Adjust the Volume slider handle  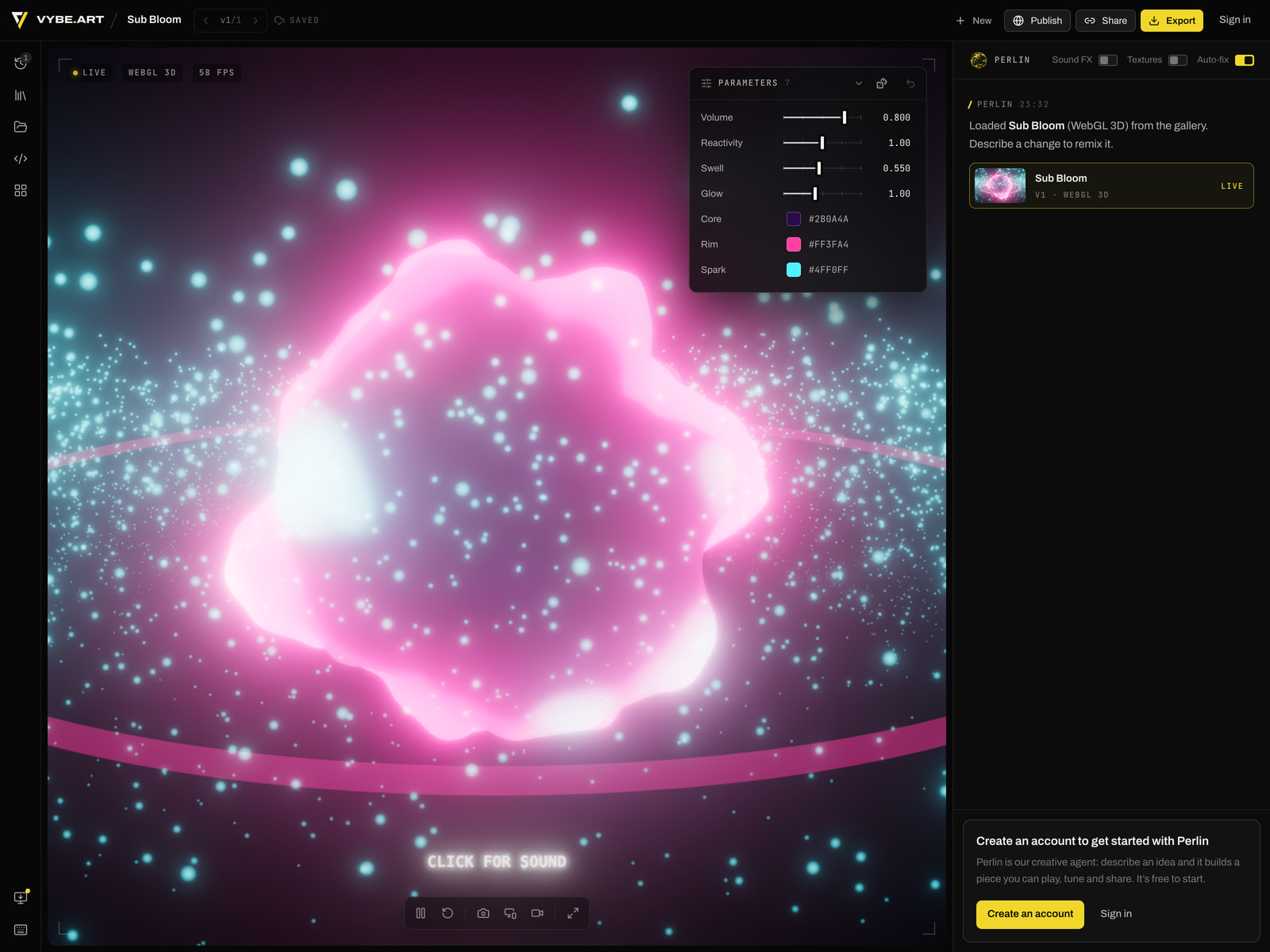coord(845,117)
